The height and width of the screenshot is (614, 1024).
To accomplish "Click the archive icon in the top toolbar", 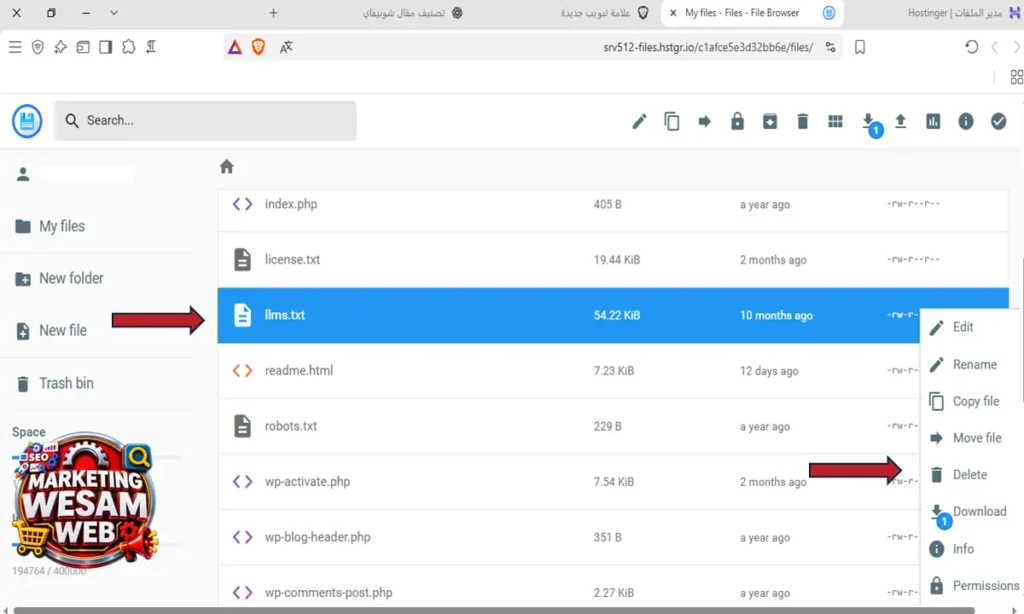I will [770, 121].
